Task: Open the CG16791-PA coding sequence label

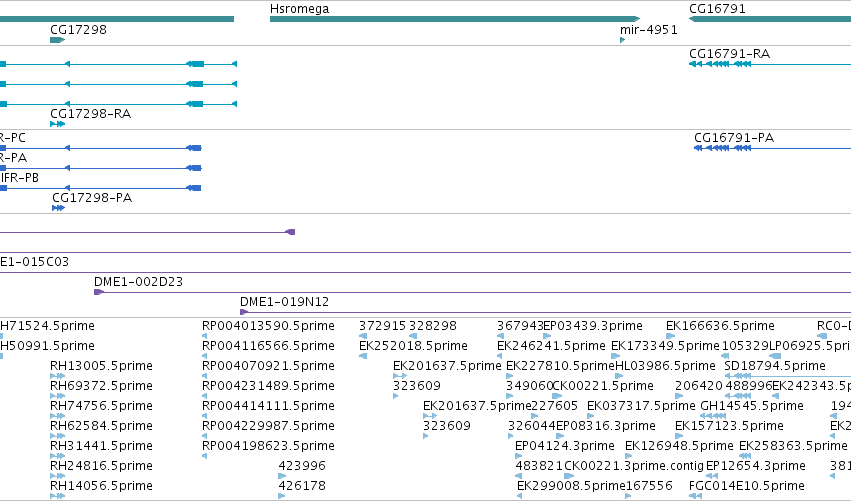Action: (734, 138)
